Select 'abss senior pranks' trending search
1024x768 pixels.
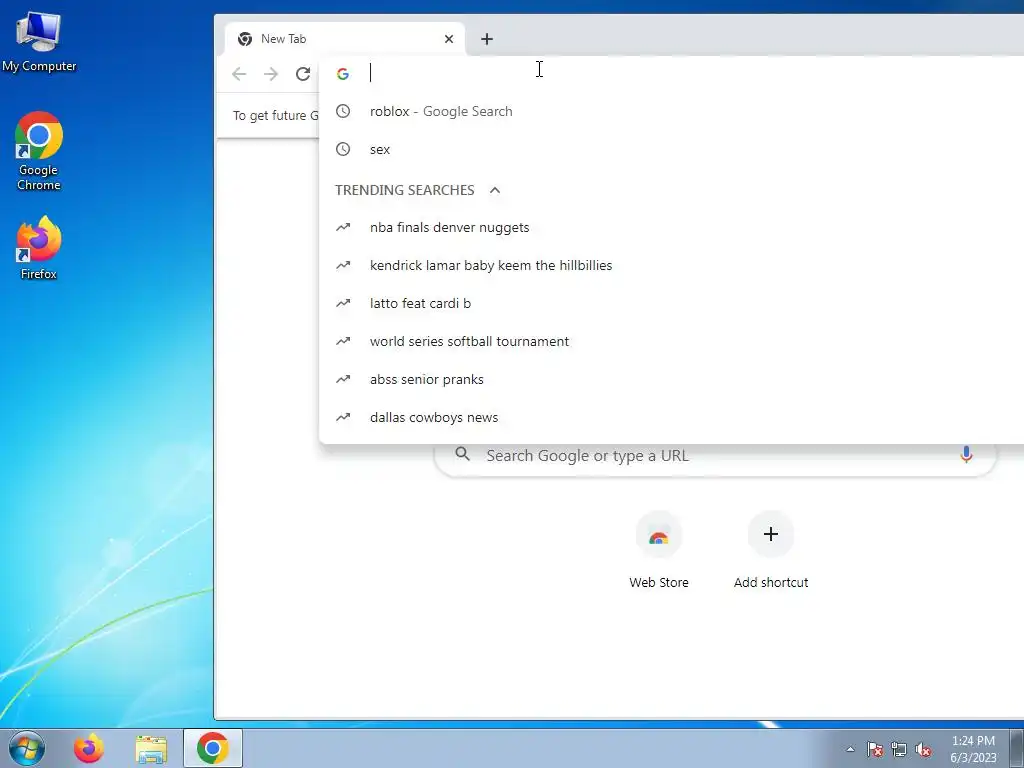pos(671,379)
